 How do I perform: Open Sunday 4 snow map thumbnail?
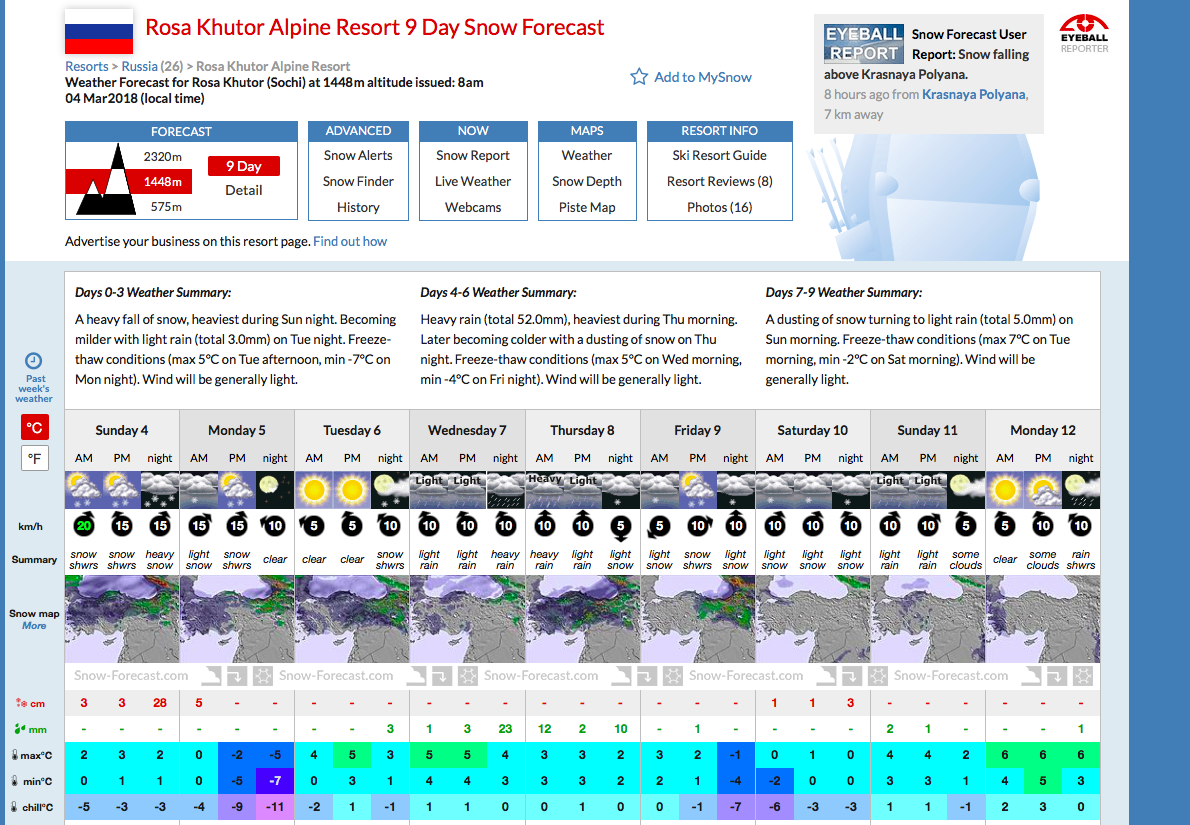tap(122, 619)
